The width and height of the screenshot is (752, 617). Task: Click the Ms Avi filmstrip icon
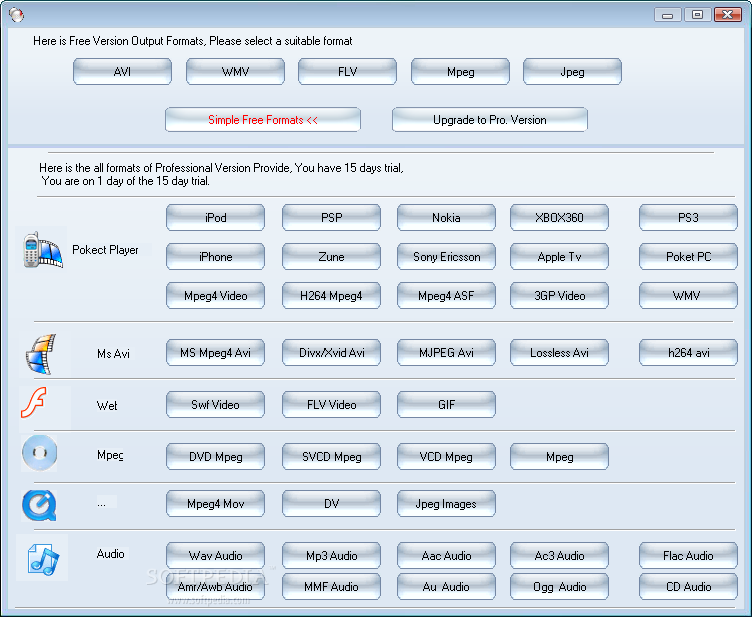41,354
